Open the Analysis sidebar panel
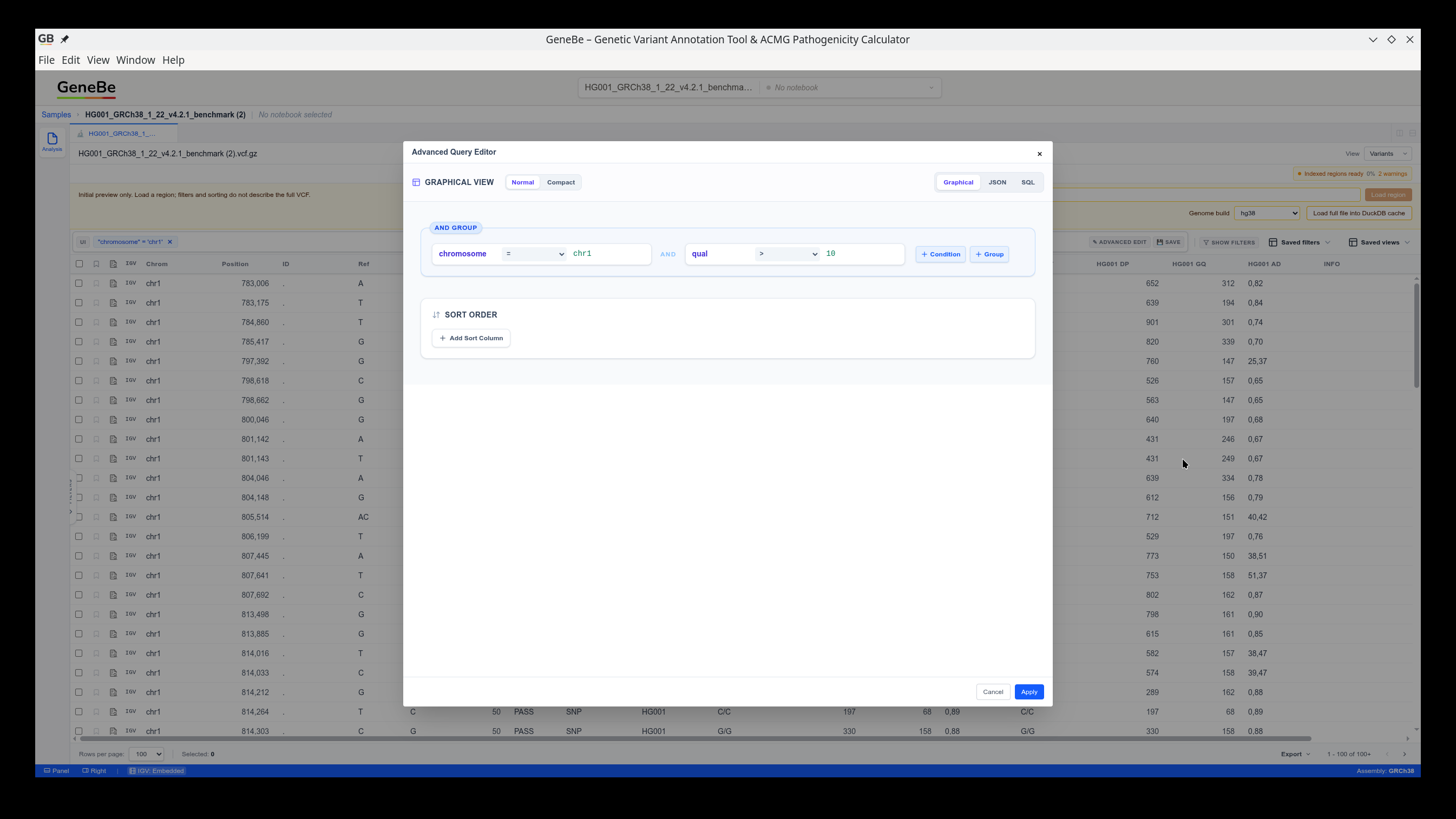The height and width of the screenshot is (819, 1456). [x=52, y=142]
